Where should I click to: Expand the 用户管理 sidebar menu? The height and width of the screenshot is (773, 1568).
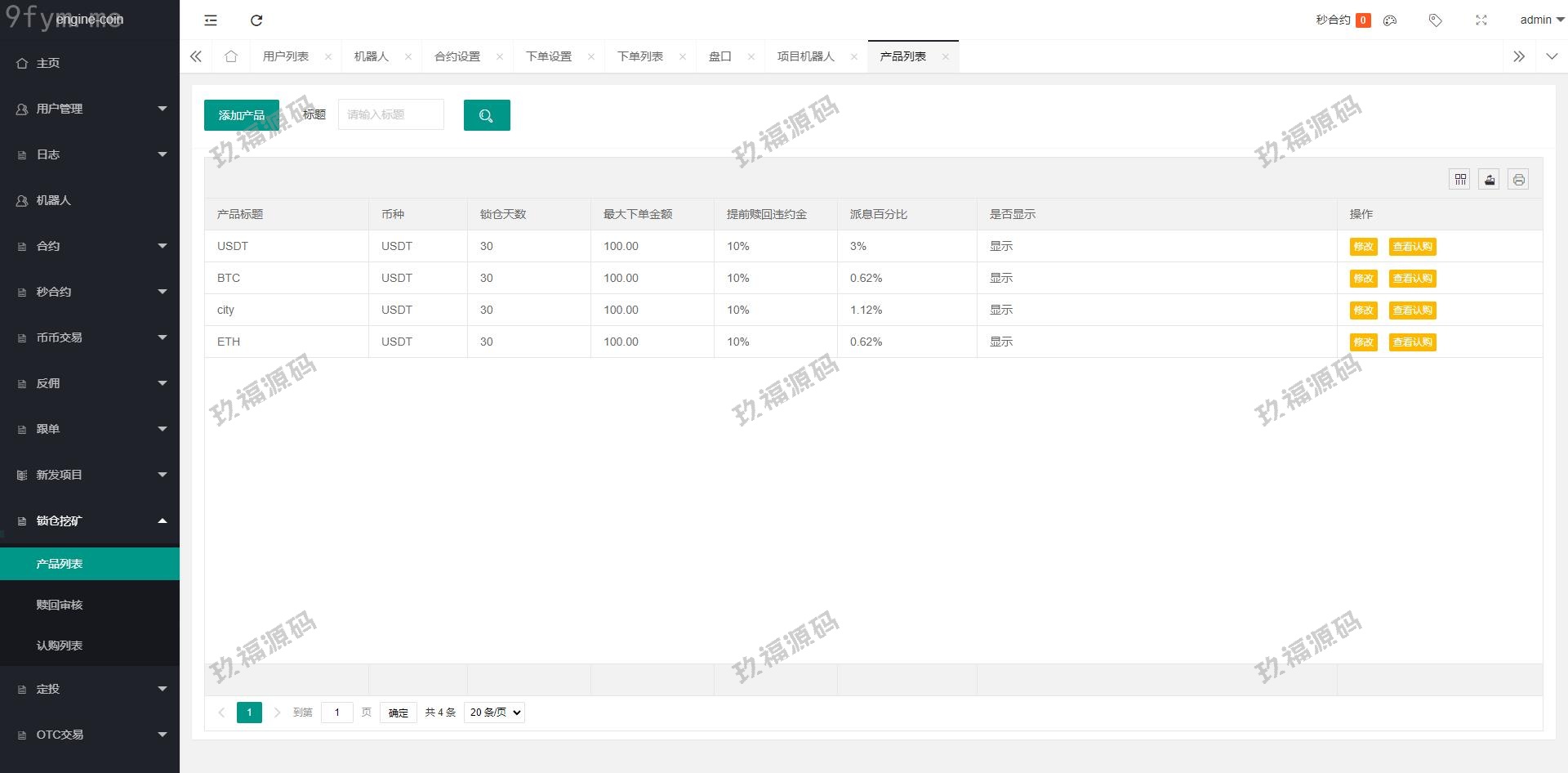coord(90,109)
